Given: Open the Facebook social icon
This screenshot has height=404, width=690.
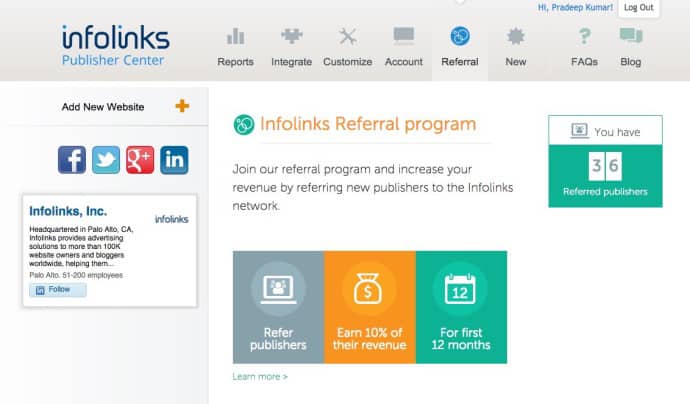Looking at the screenshot, I should click(x=72, y=160).
